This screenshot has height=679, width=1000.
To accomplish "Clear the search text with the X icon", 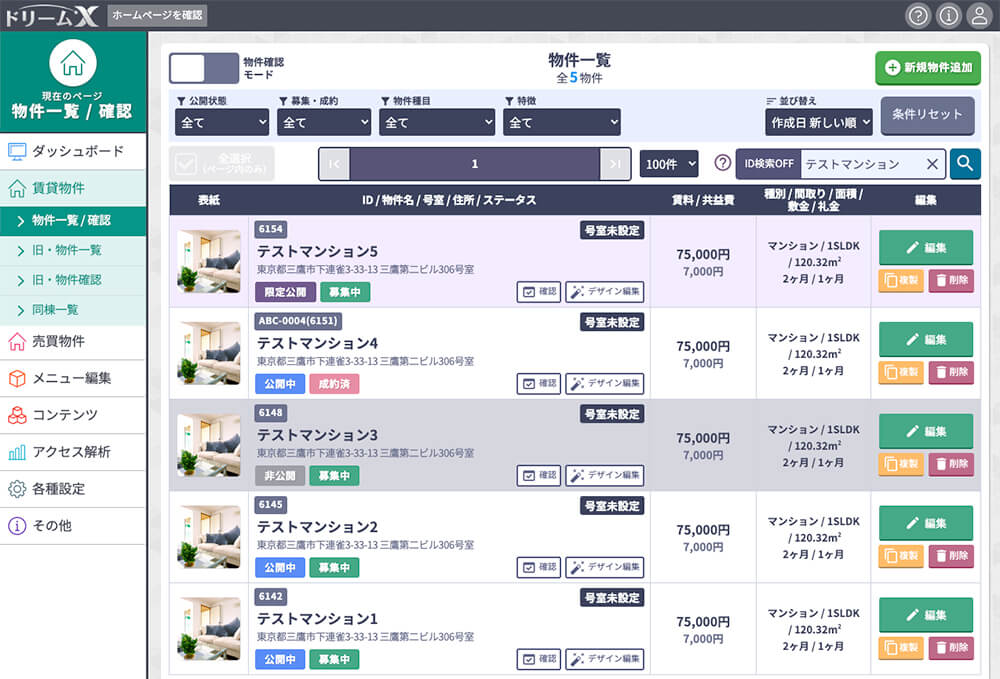I will (932, 164).
